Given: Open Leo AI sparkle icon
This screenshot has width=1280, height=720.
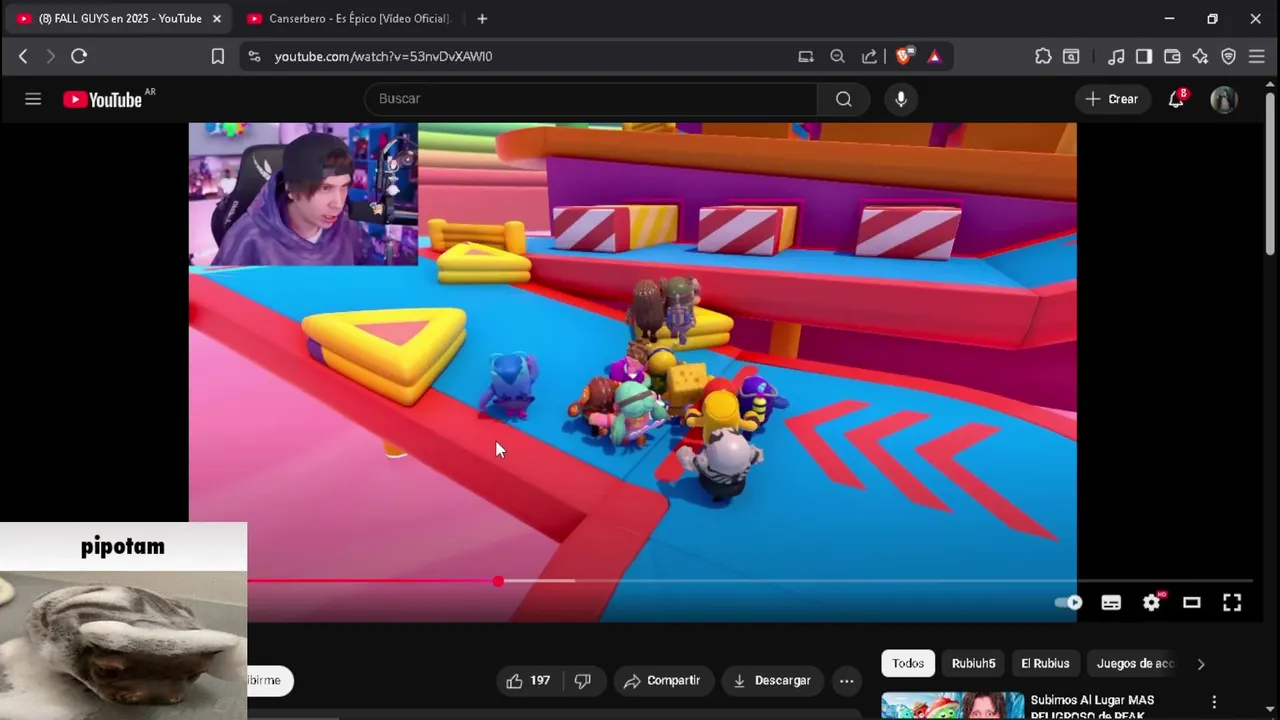Looking at the screenshot, I should tap(1200, 56).
